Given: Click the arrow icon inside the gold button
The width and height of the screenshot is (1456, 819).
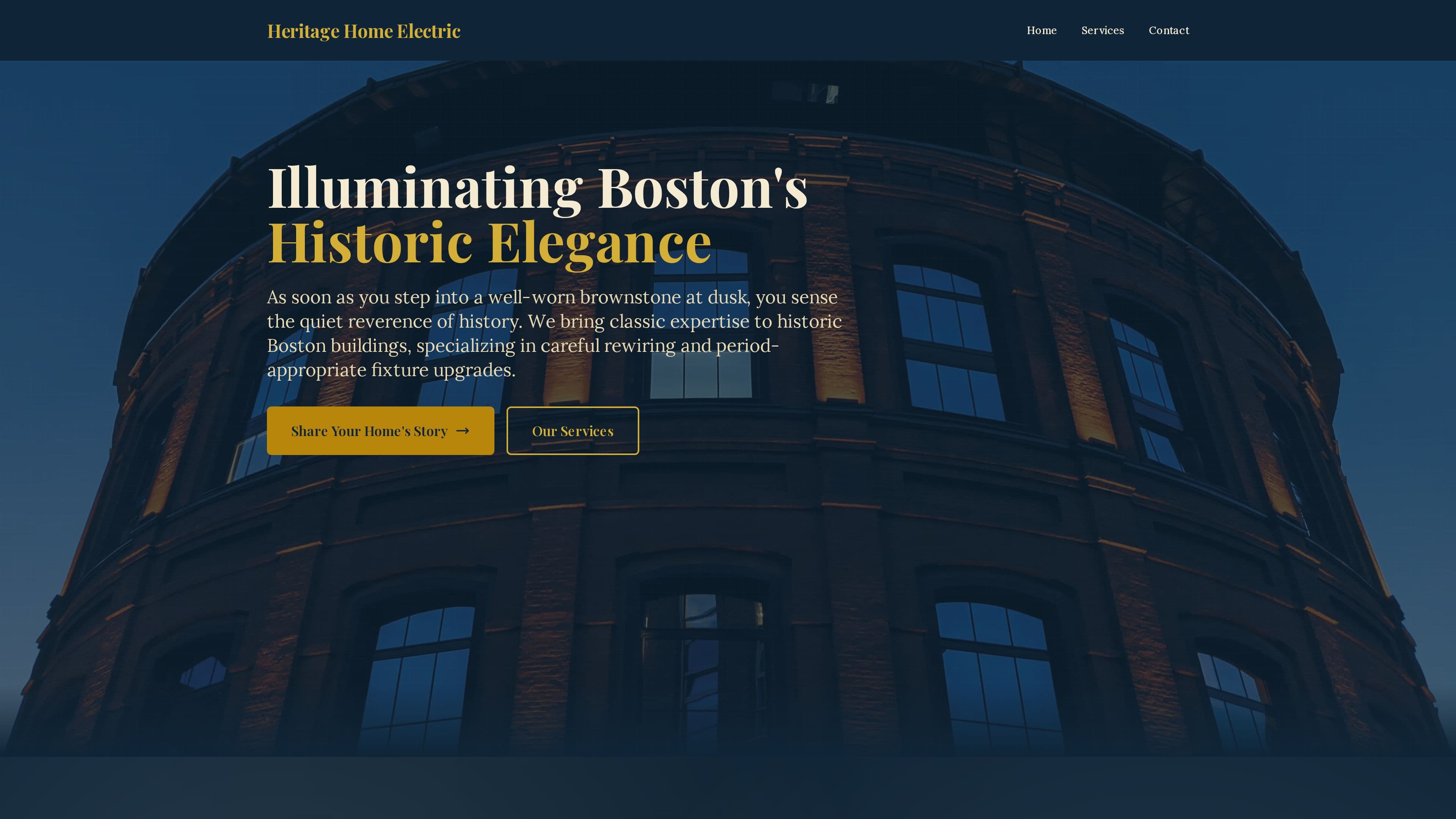Looking at the screenshot, I should pyautogui.click(x=462, y=430).
